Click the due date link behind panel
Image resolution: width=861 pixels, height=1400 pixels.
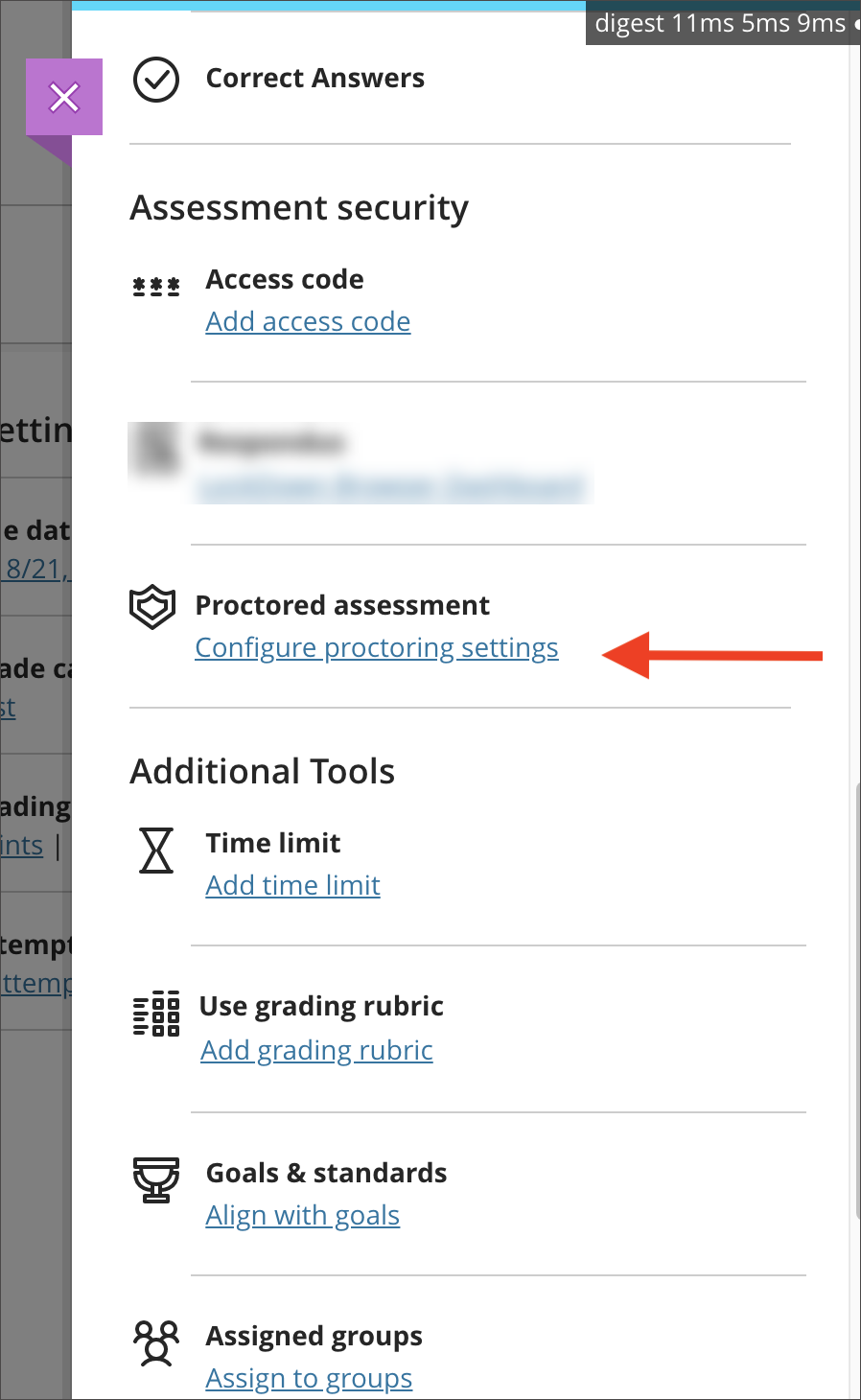pos(35,569)
